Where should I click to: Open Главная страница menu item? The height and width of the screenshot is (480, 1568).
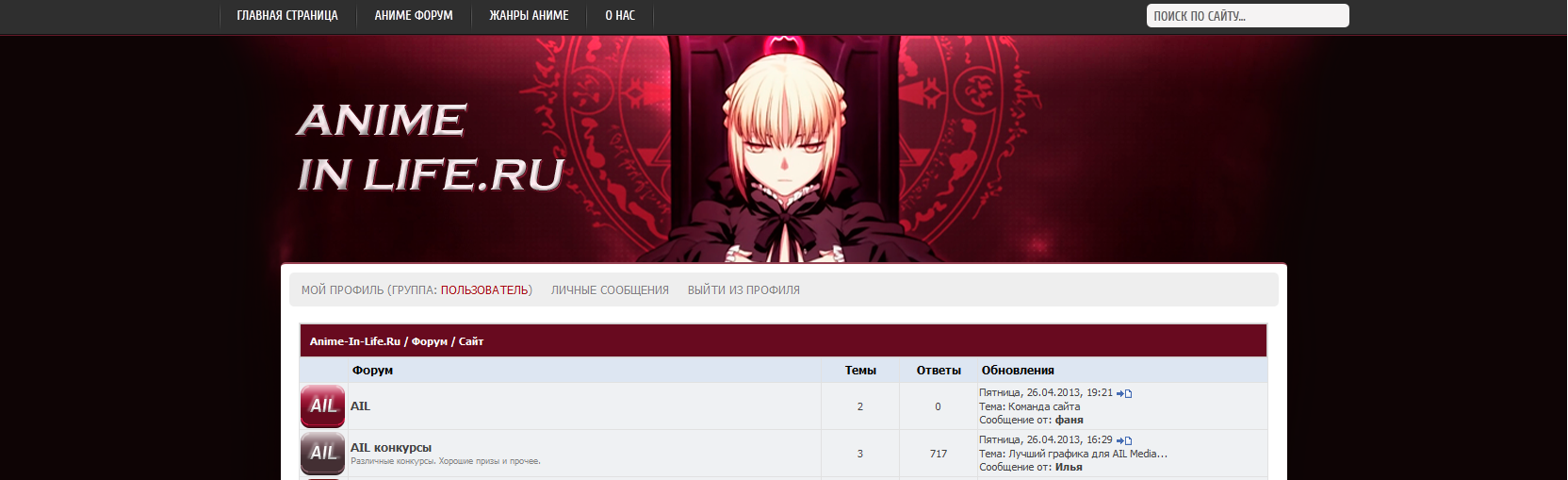click(287, 16)
